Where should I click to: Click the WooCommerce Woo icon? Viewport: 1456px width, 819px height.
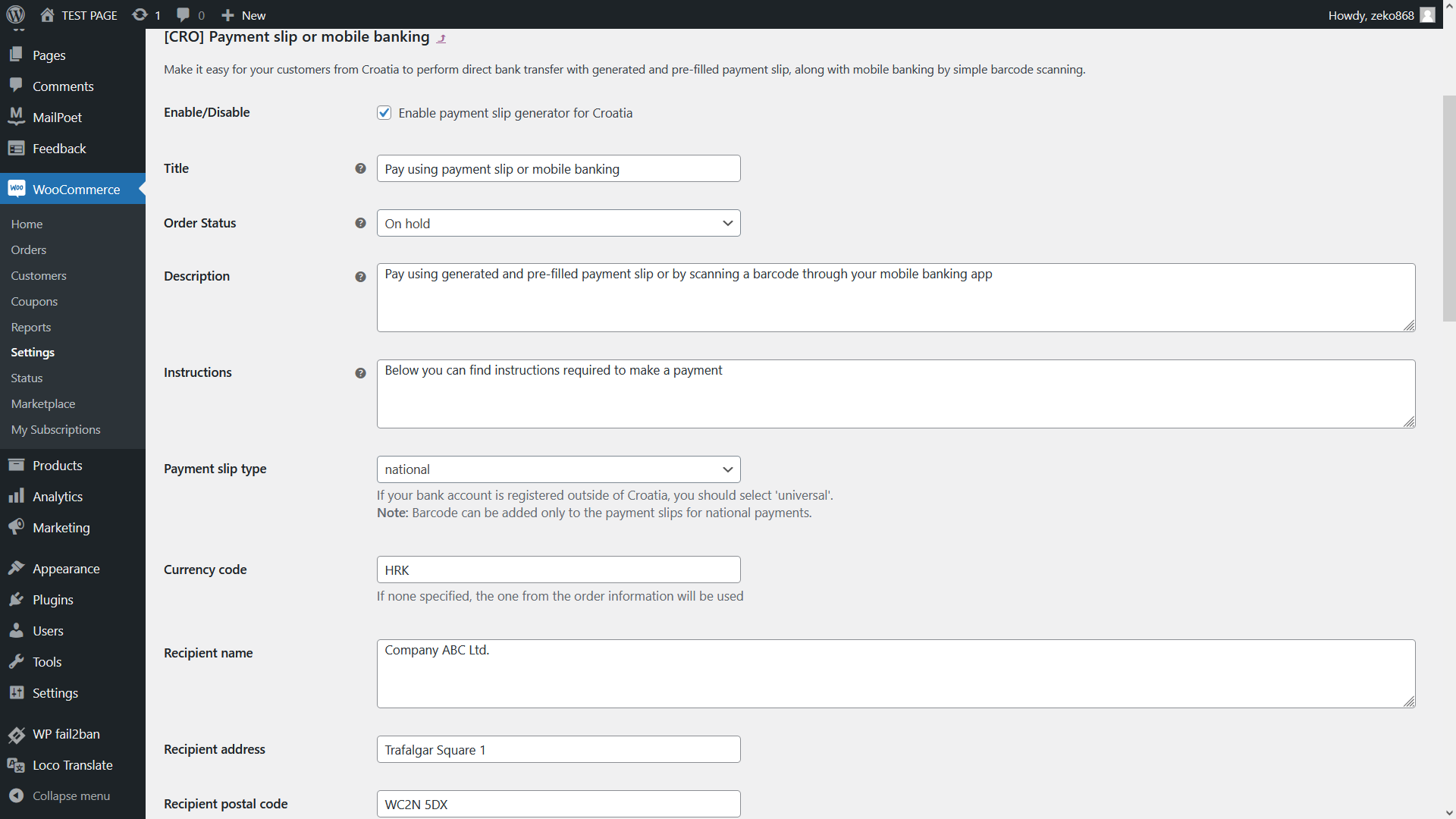16,188
